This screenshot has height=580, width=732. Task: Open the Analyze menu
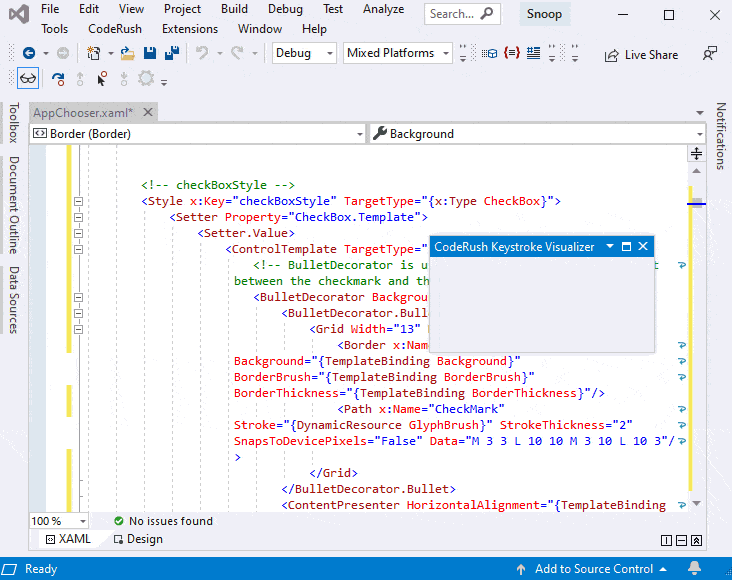point(384,9)
